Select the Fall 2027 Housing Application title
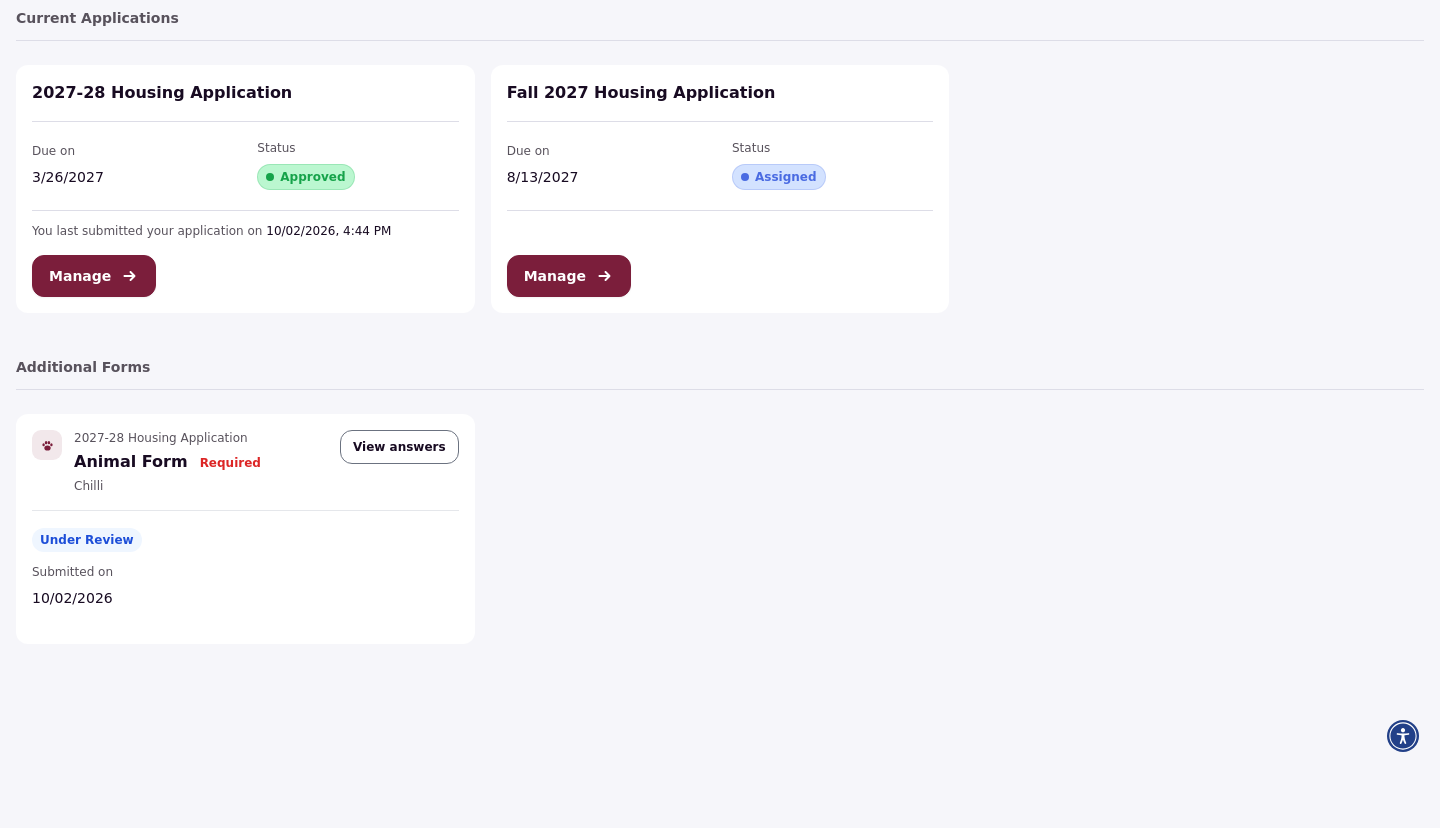Screen dimensions: 1440x828 [641, 93]
